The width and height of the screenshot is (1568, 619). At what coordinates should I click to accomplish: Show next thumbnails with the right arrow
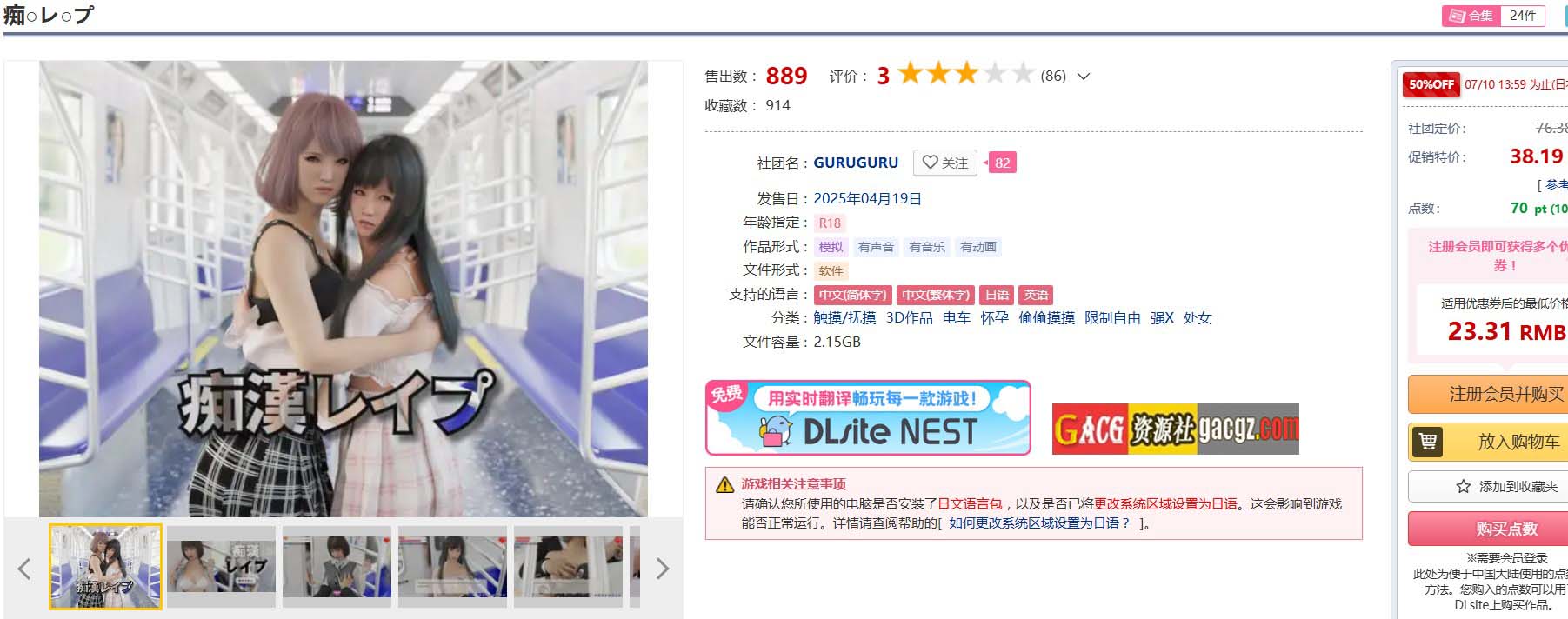pos(663,569)
